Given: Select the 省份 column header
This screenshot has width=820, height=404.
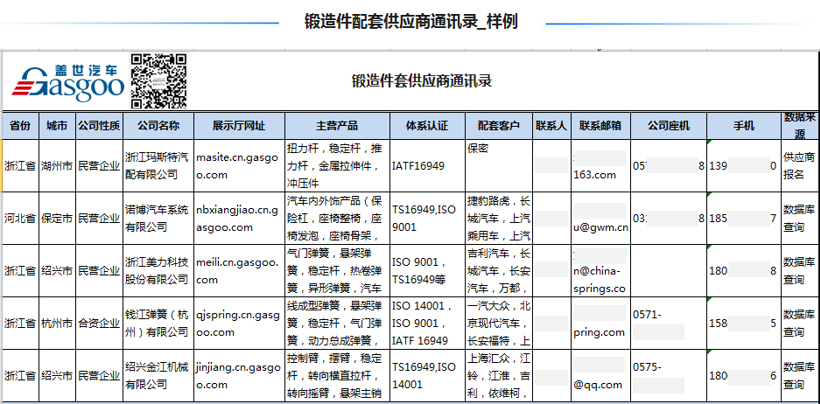Looking at the screenshot, I should pyautogui.click(x=20, y=126).
